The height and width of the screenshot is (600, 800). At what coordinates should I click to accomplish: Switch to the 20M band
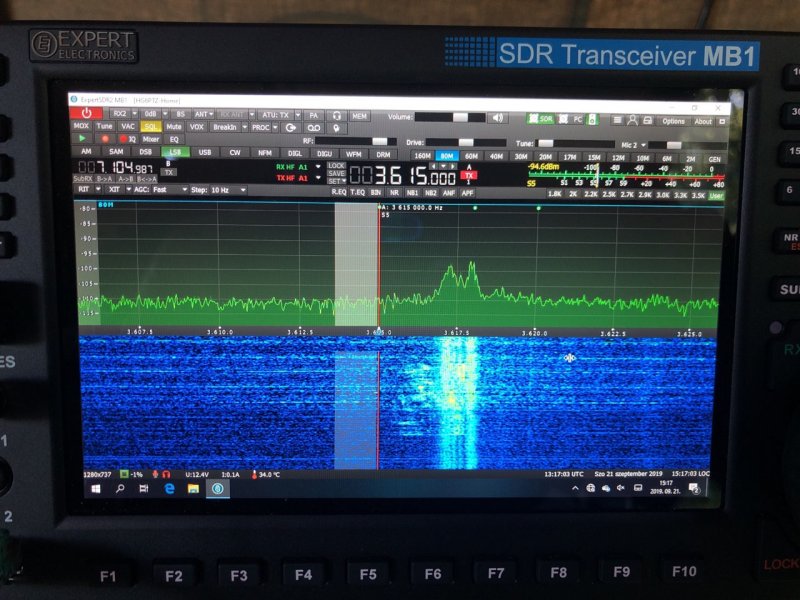tap(545, 157)
